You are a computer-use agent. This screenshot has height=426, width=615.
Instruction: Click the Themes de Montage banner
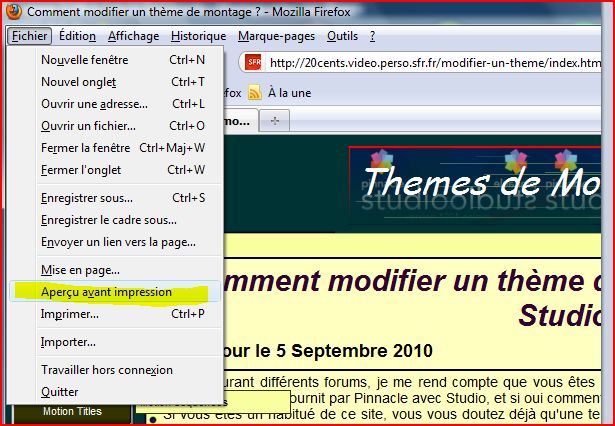click(x=475, y=186)
